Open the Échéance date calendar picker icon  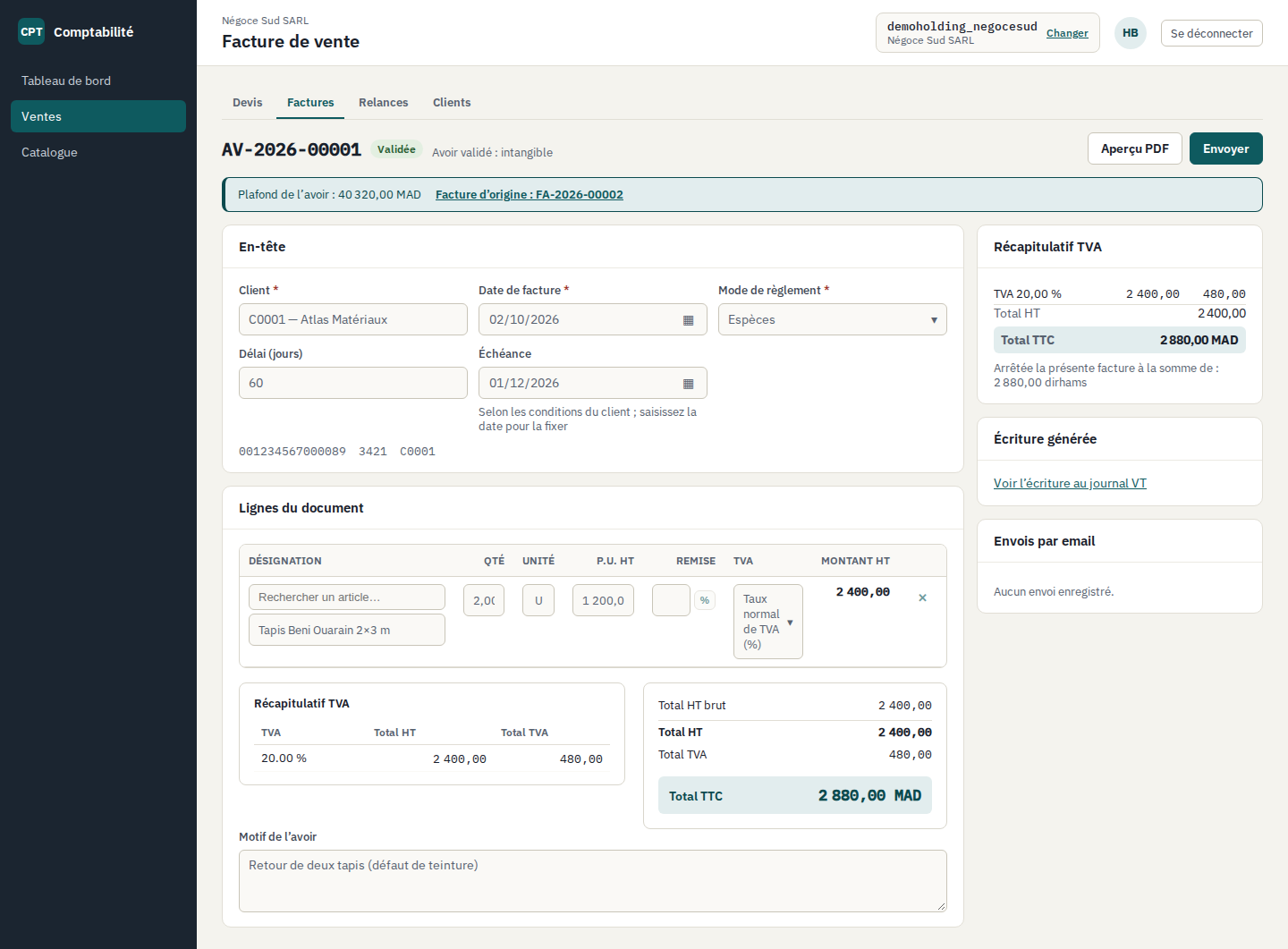tap(688, 384)
